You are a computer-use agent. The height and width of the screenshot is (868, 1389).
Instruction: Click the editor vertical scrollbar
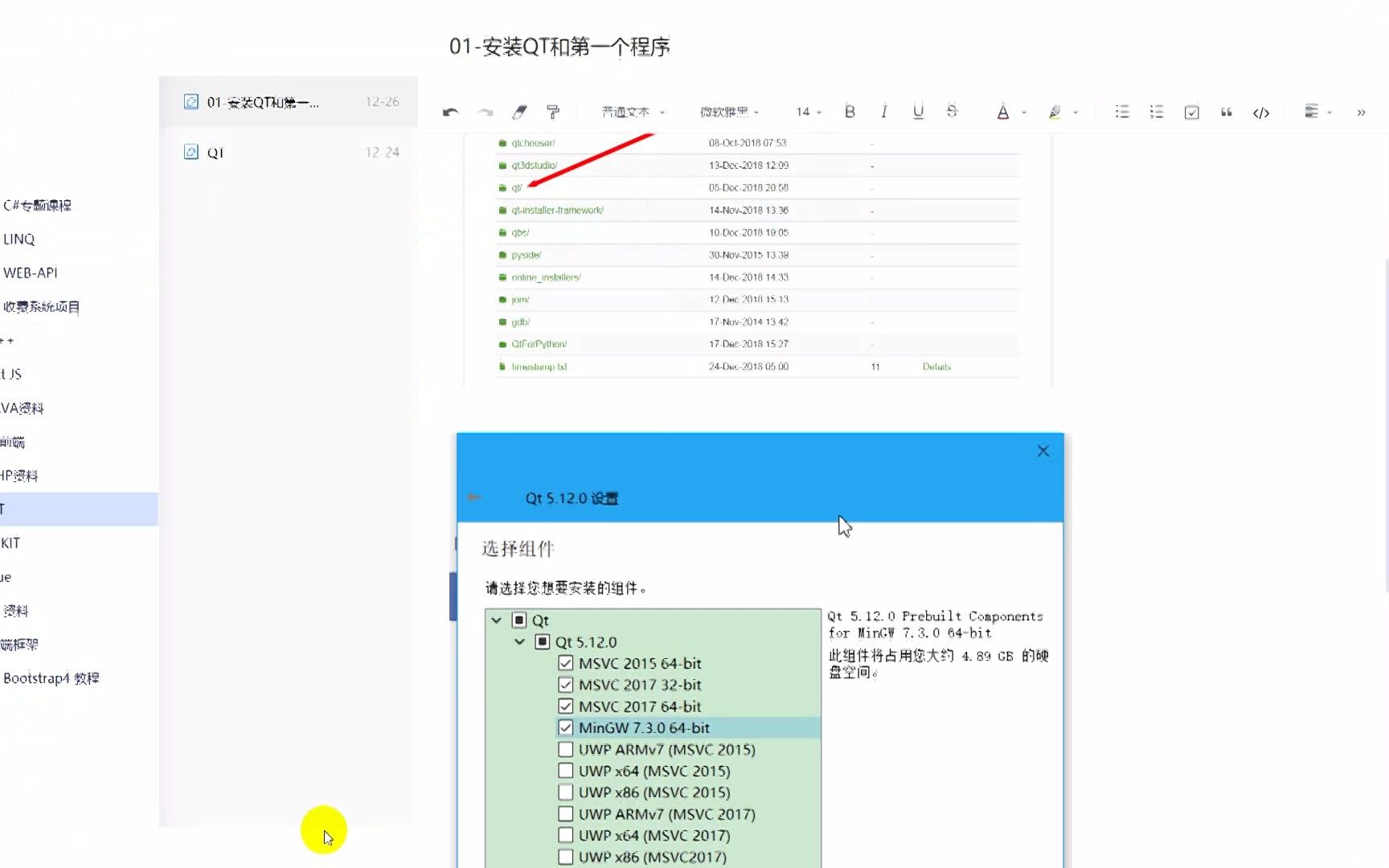click(x=1386, y=426)
